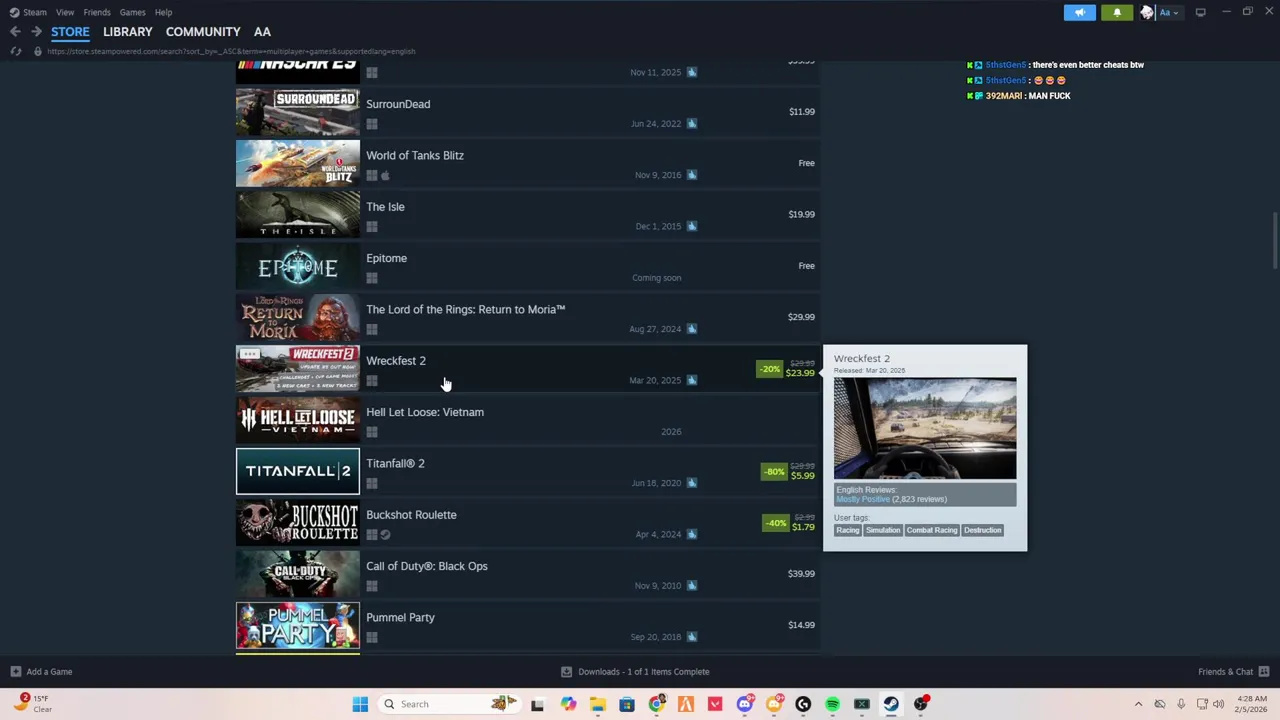
Task: Switch to the LIBRARY tab
Action: coord(127,32)
